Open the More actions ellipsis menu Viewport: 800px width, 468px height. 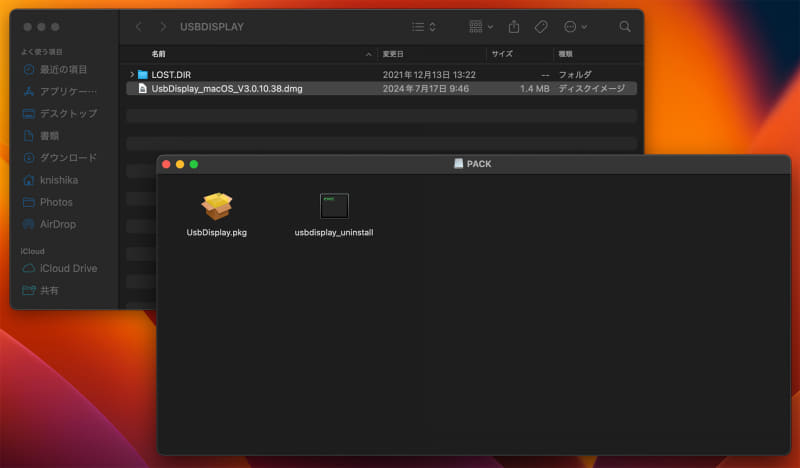click(576, 27)
